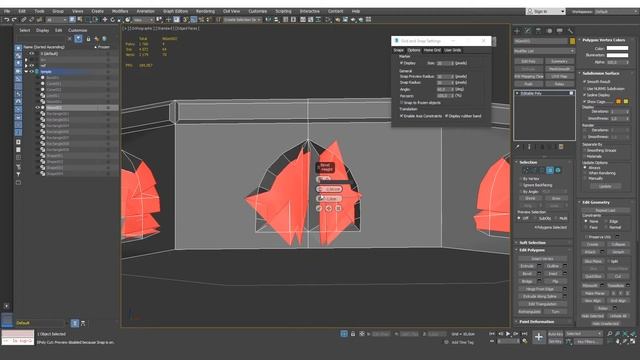Open vertex Illumination swatch
The height and width of the screenshot is (360, 640).
click(617, 55)
